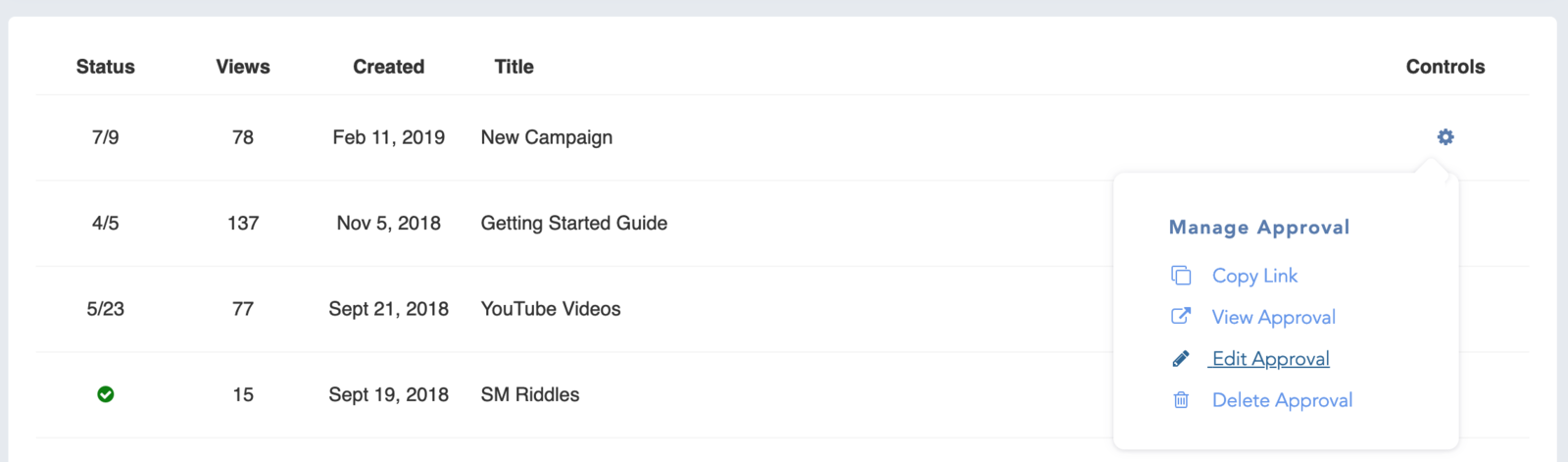
Task: Click the View Approval external-link icon
Action: 1181,317
